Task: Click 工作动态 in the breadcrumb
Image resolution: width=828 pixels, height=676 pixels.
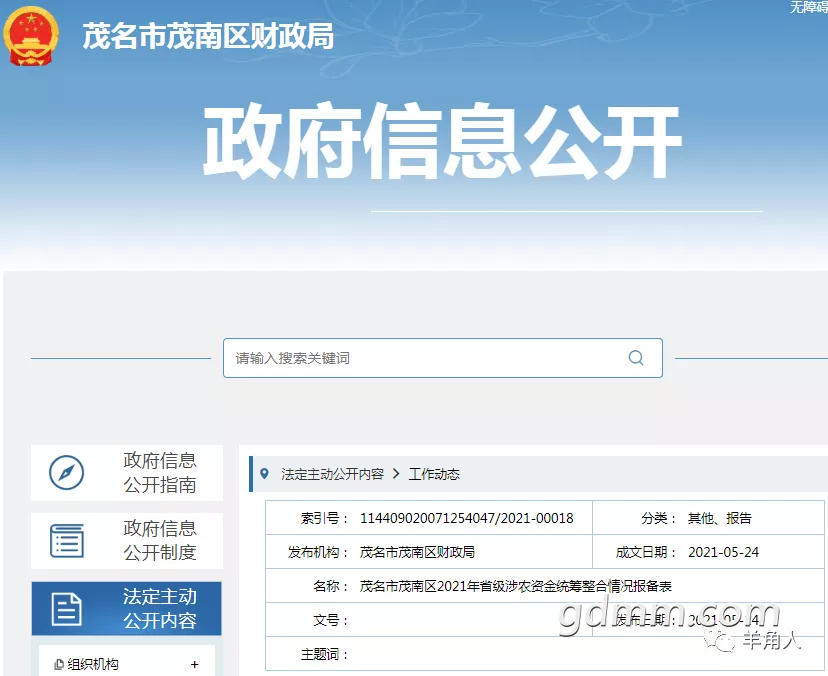Action: [x=434, y=474]
